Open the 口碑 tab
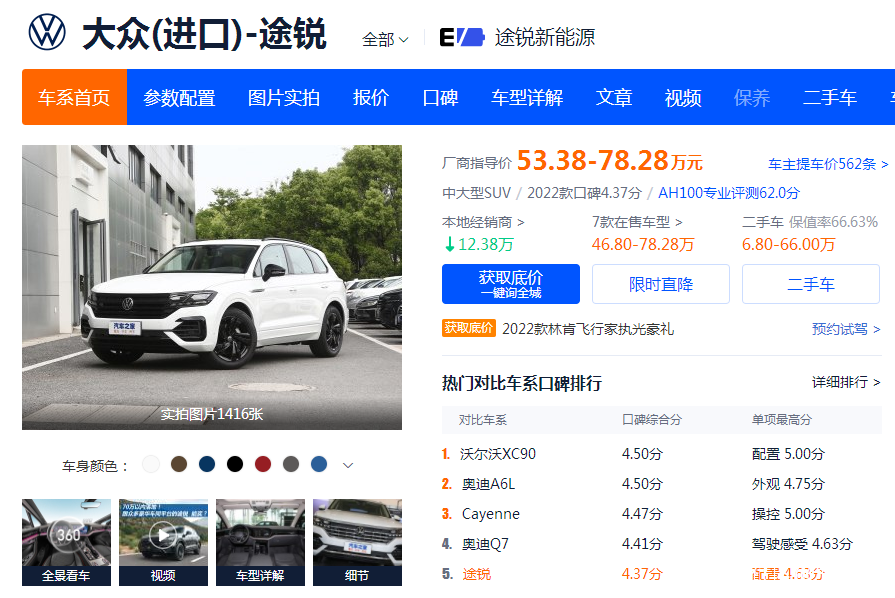895x598 pixels. click(x=440, y=98)
